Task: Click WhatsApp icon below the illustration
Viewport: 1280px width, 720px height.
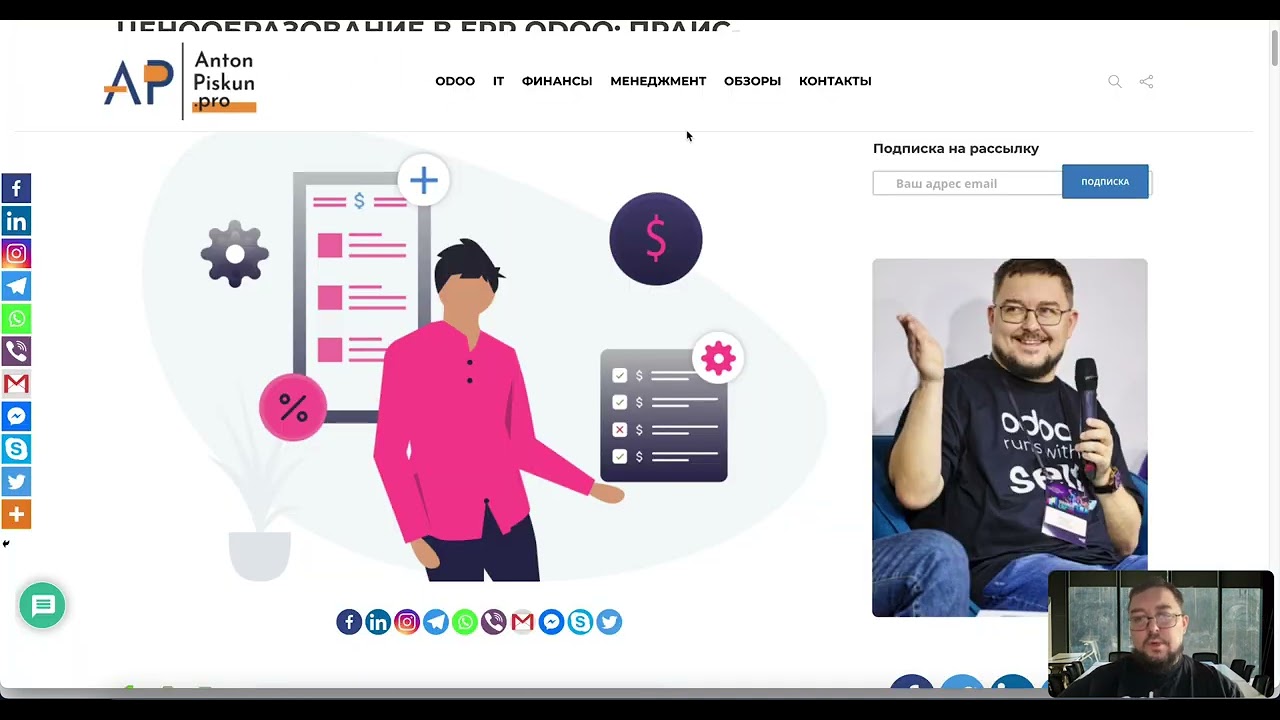Action: click(465, 622)
